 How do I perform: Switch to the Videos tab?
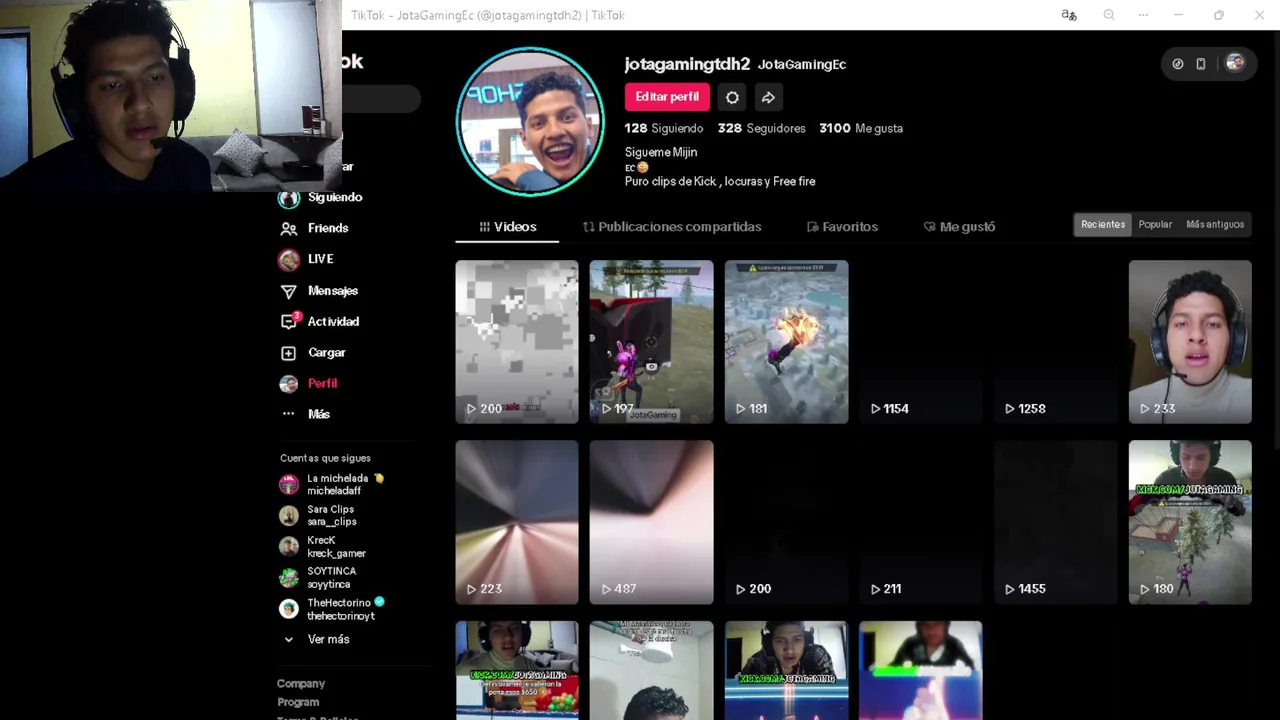pos(507,227)
